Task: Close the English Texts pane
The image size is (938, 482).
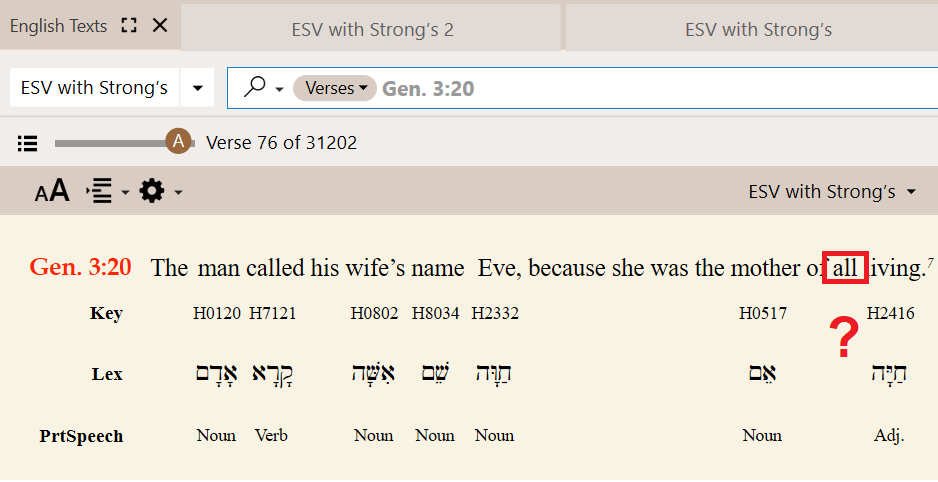Action: 160,25
